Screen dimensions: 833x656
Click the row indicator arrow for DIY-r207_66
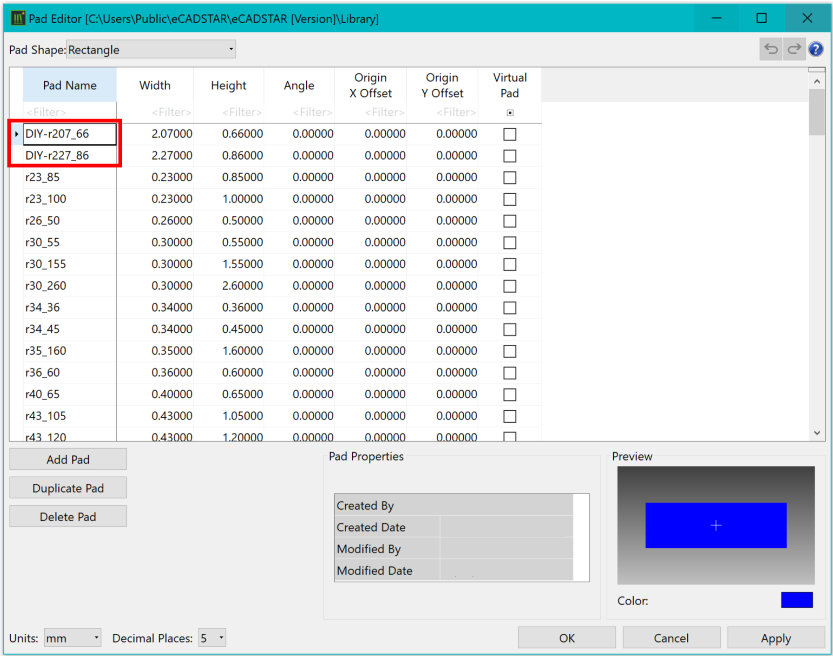coord(16,134)
